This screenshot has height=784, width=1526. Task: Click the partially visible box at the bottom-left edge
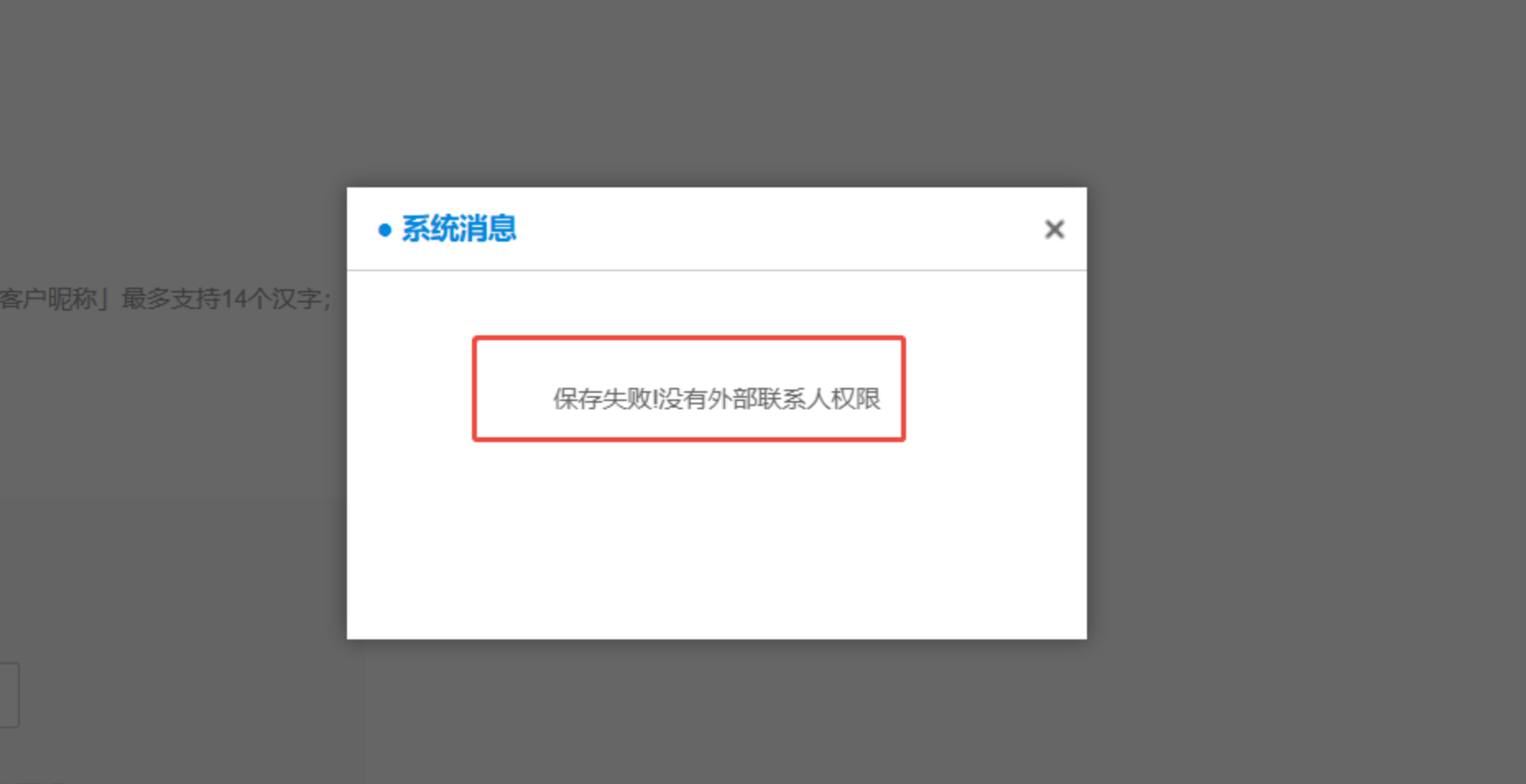9,695
